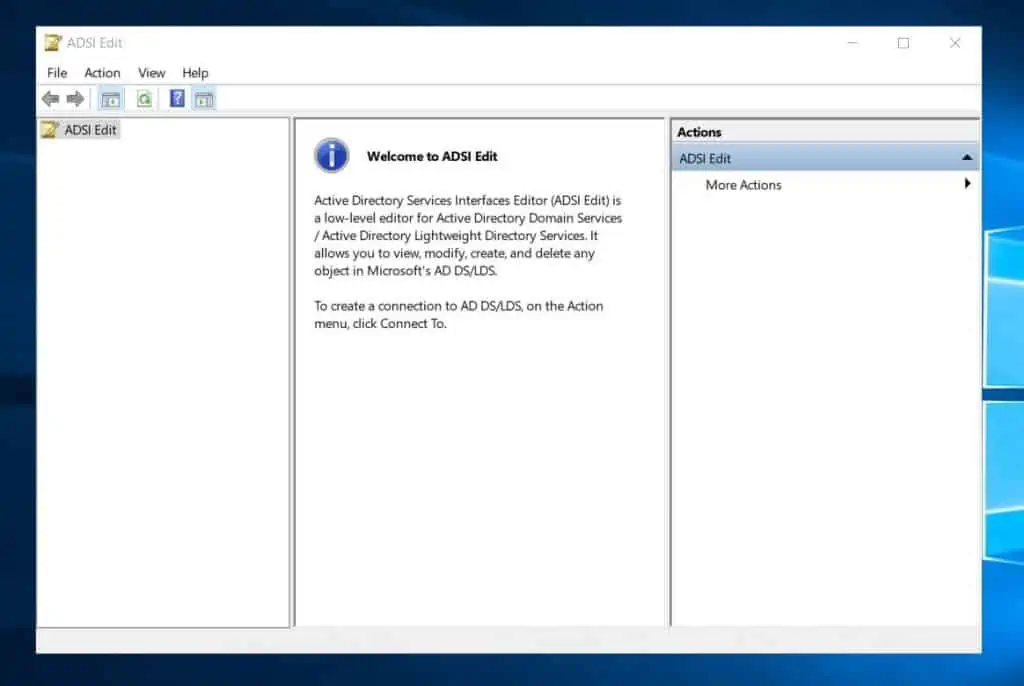Click the ADSI Edit title bar icon
Screen dimensions: 1024x686
pyautogui.click(x=53, y=42)
